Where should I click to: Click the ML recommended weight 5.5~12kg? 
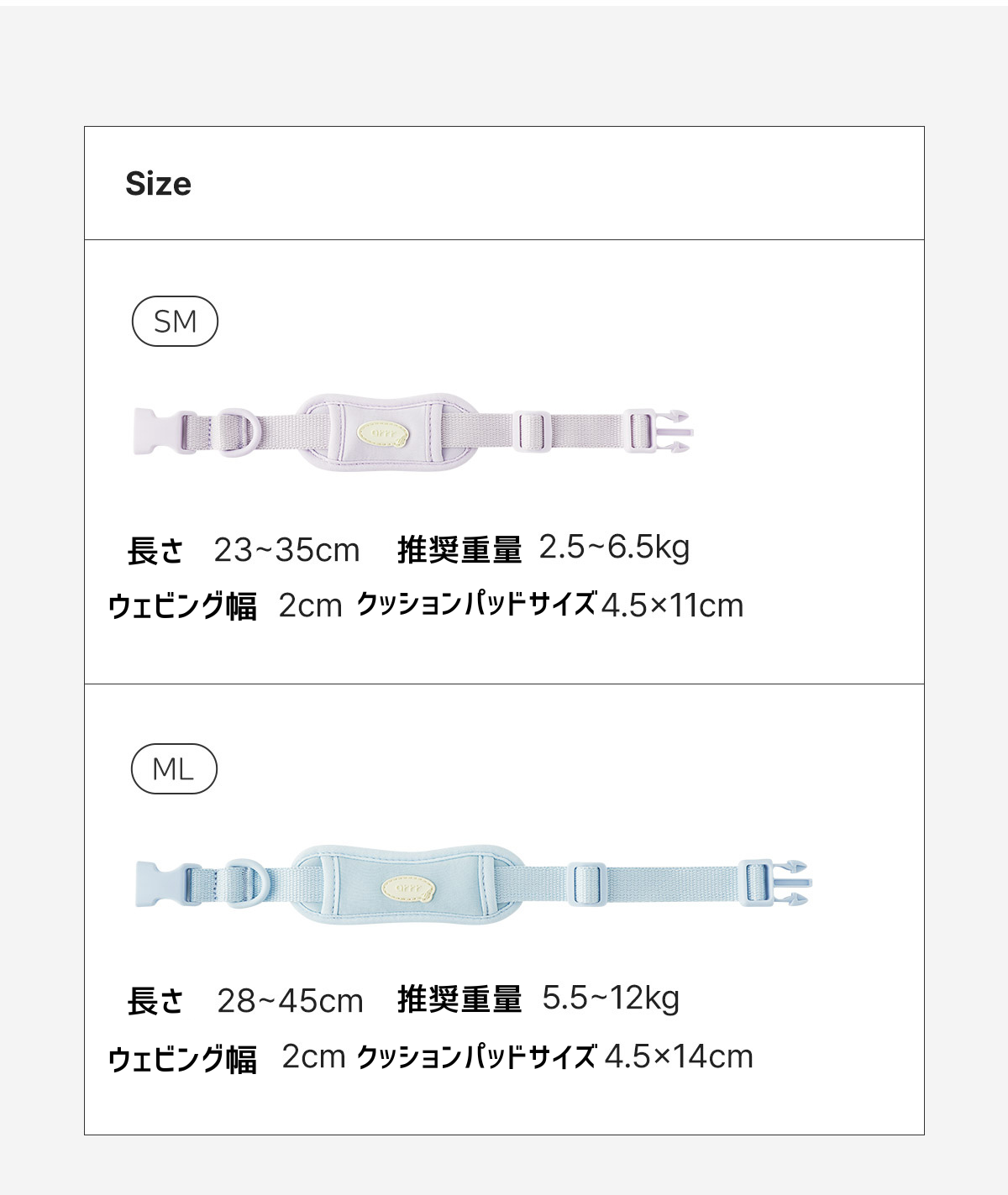pos(611,998)
